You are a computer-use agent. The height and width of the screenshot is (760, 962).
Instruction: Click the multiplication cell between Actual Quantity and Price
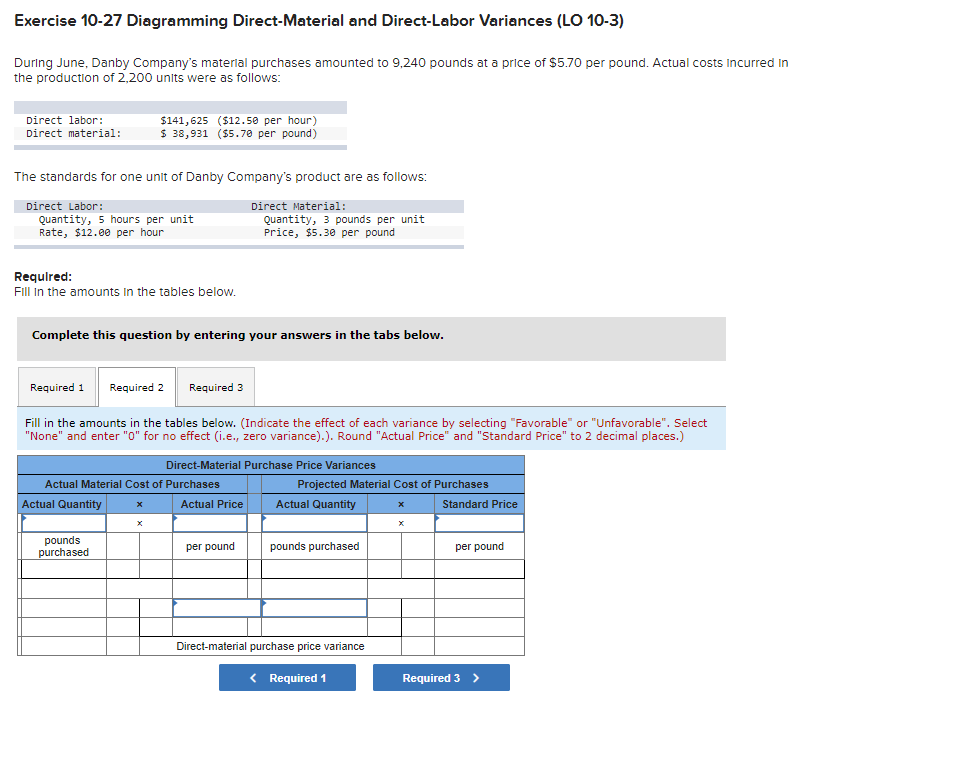tap(140, 523)
